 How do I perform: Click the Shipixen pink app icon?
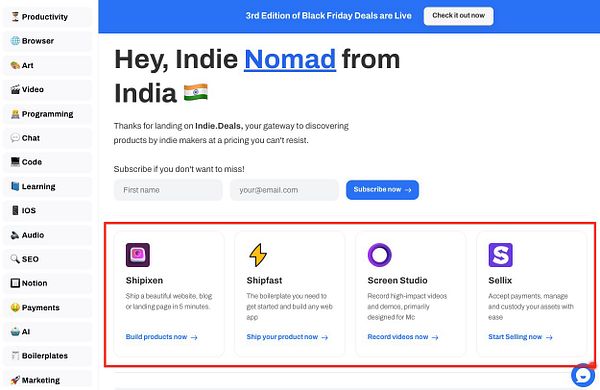pos(138,255)
